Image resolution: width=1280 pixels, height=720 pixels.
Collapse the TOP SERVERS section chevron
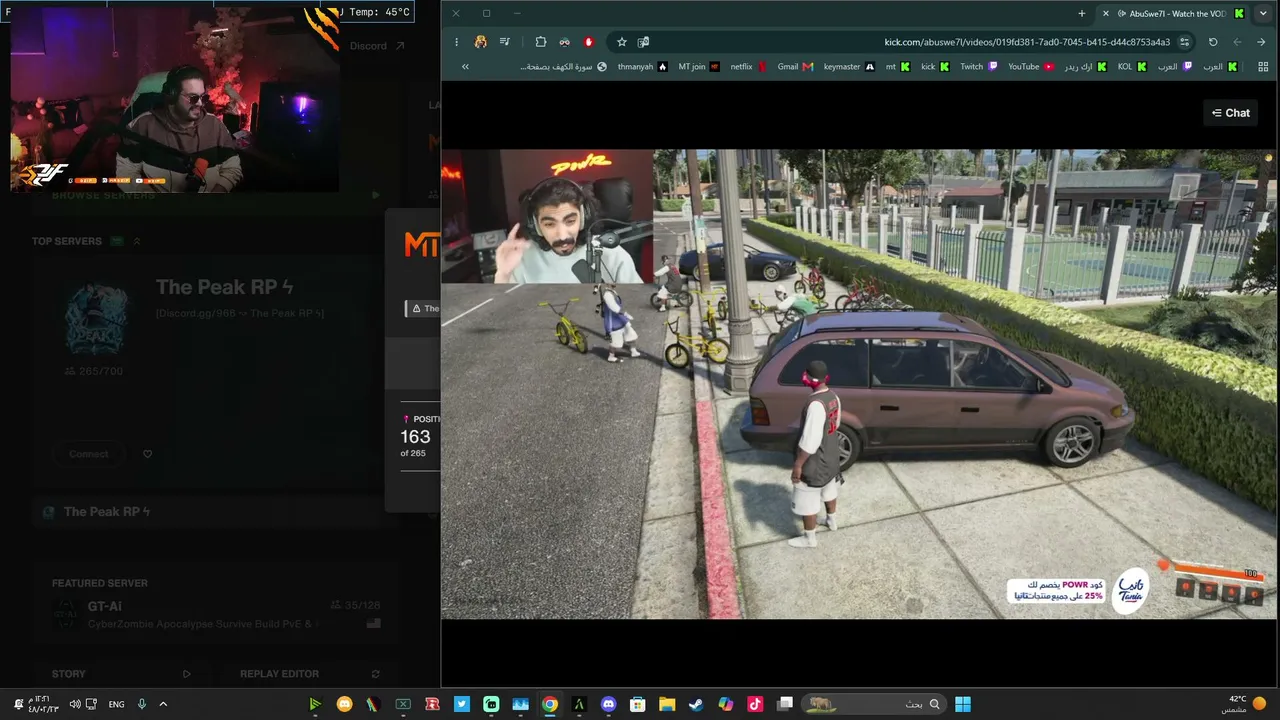tap(137, 241)
